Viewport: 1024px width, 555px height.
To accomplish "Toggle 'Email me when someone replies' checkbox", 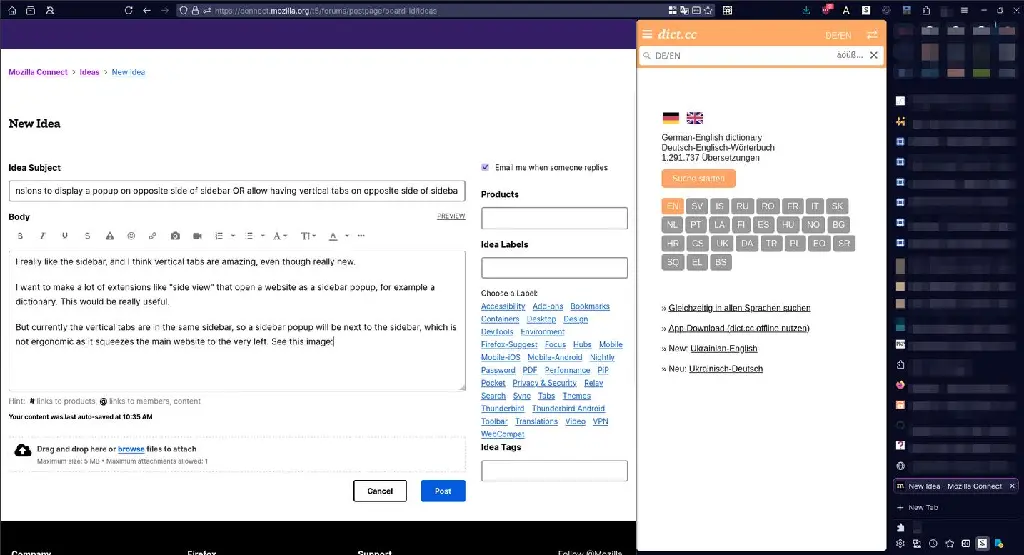I will pos(485,167).
